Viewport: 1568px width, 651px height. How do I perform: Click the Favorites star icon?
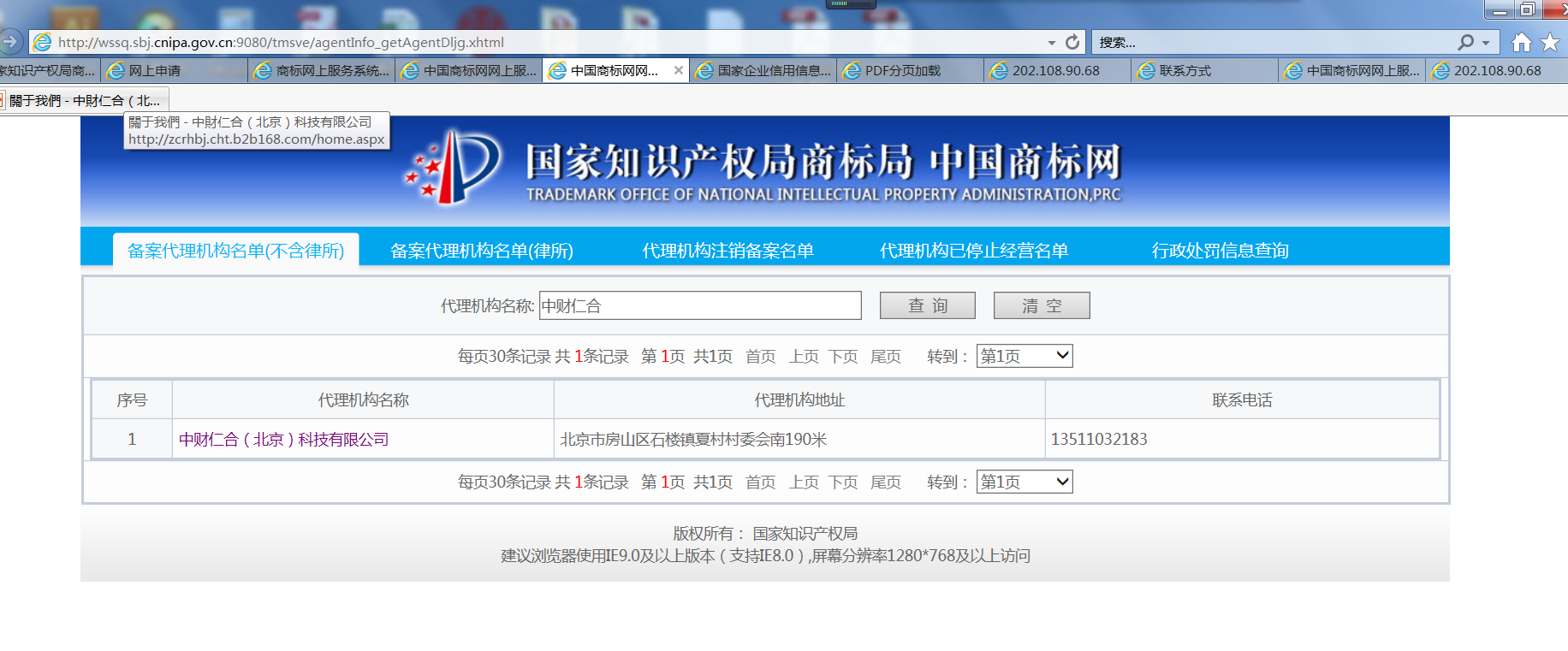(1550, 42)
